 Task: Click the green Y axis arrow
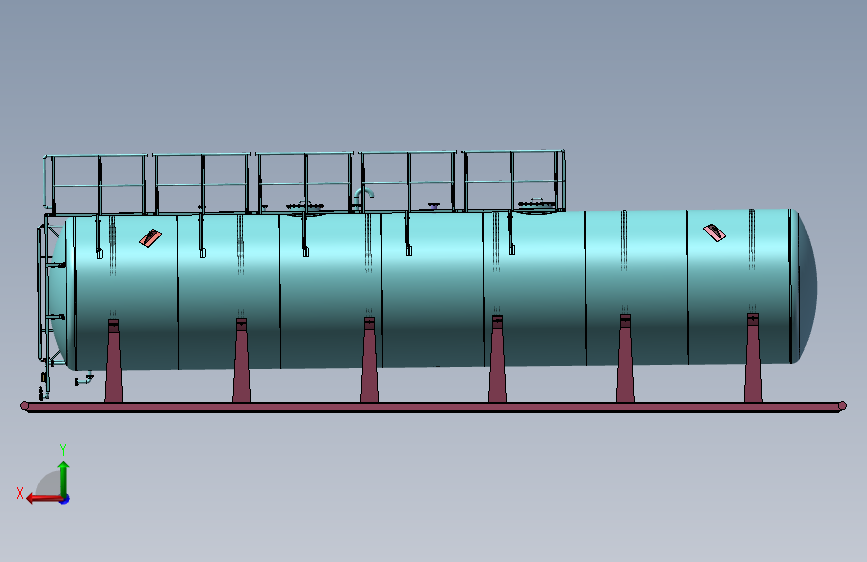(x=64, y=478)
